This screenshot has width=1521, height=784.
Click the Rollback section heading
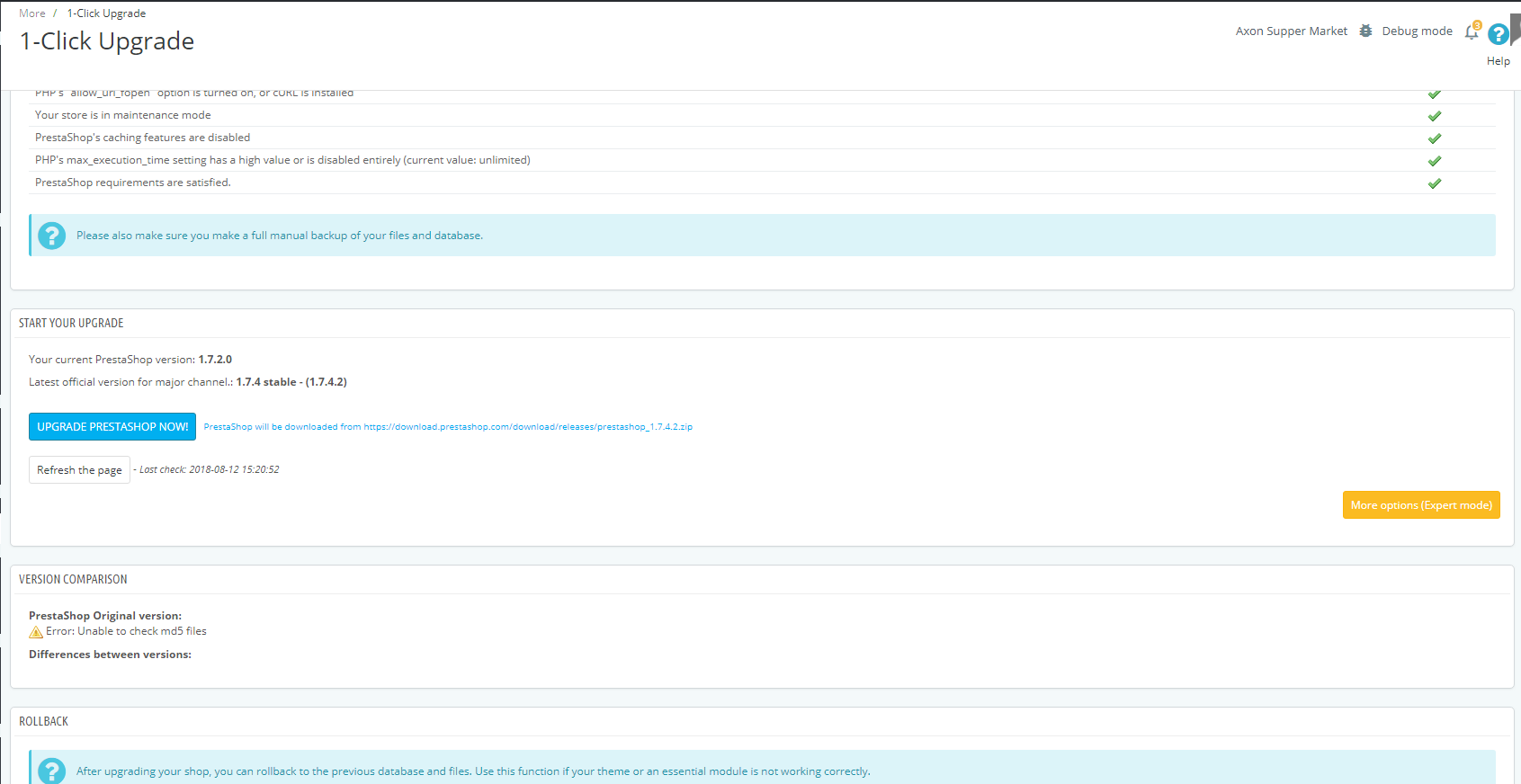(43, 722)
